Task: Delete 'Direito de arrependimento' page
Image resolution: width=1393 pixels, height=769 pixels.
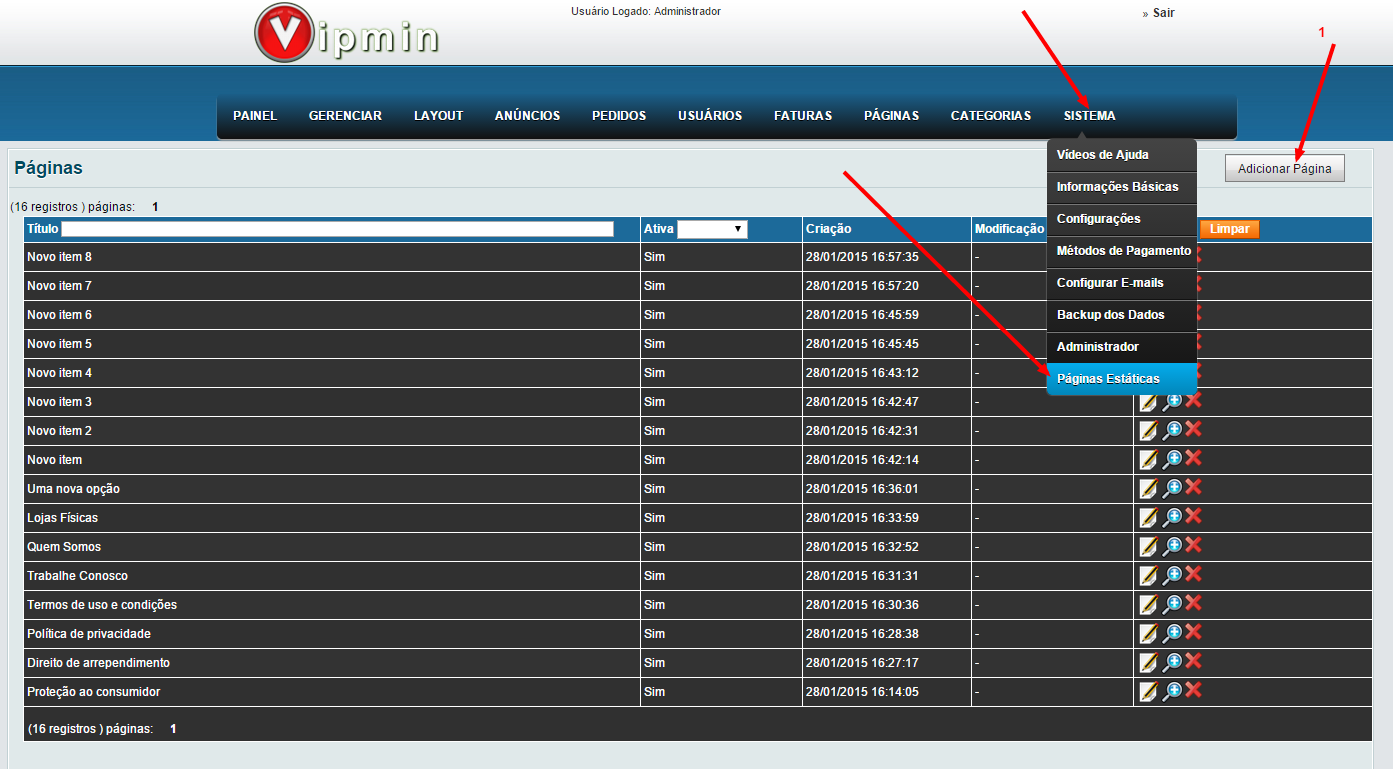Action: [x=1193, y=662]
